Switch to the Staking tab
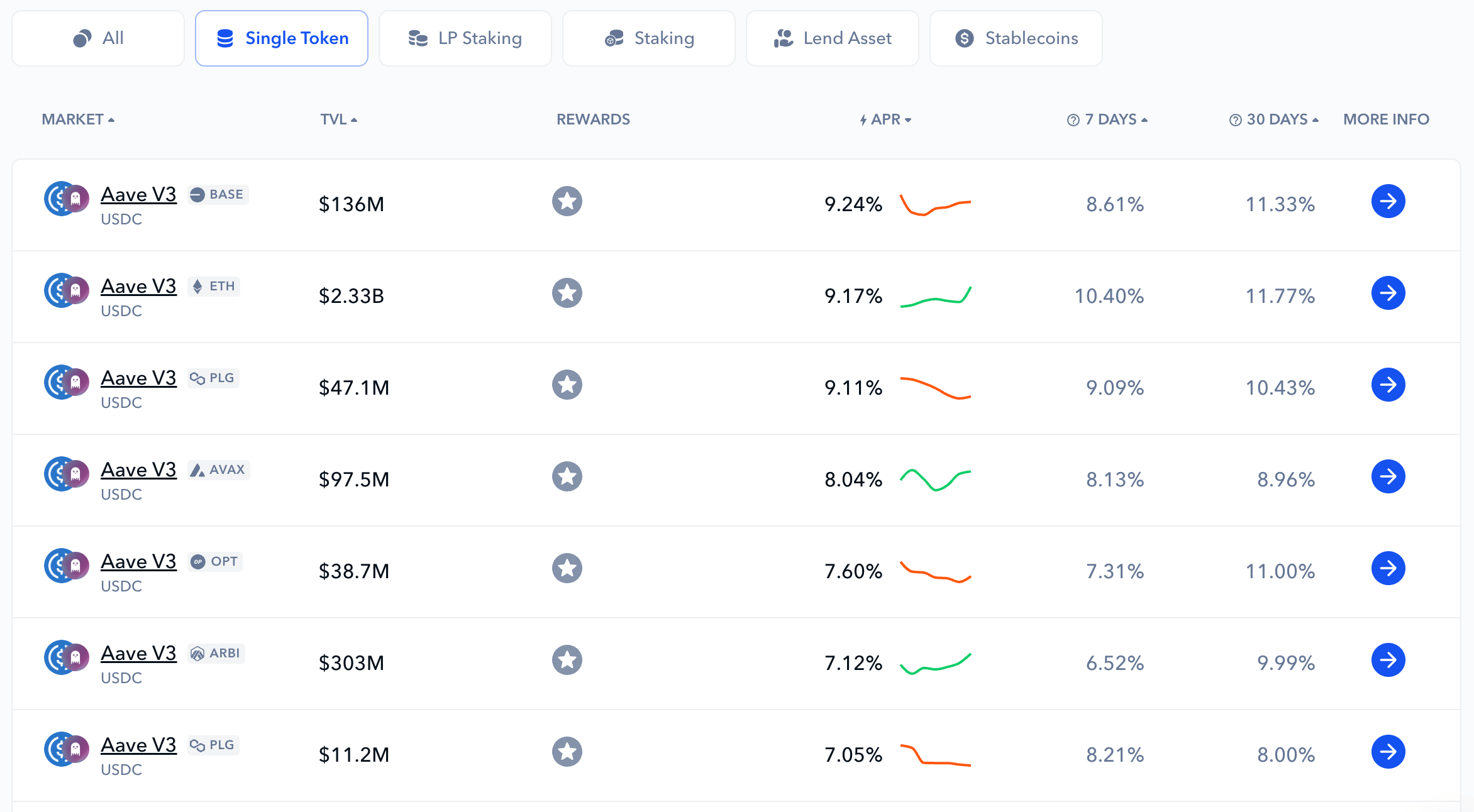This screenshot has height=812, width=1474. click(649, 38)
